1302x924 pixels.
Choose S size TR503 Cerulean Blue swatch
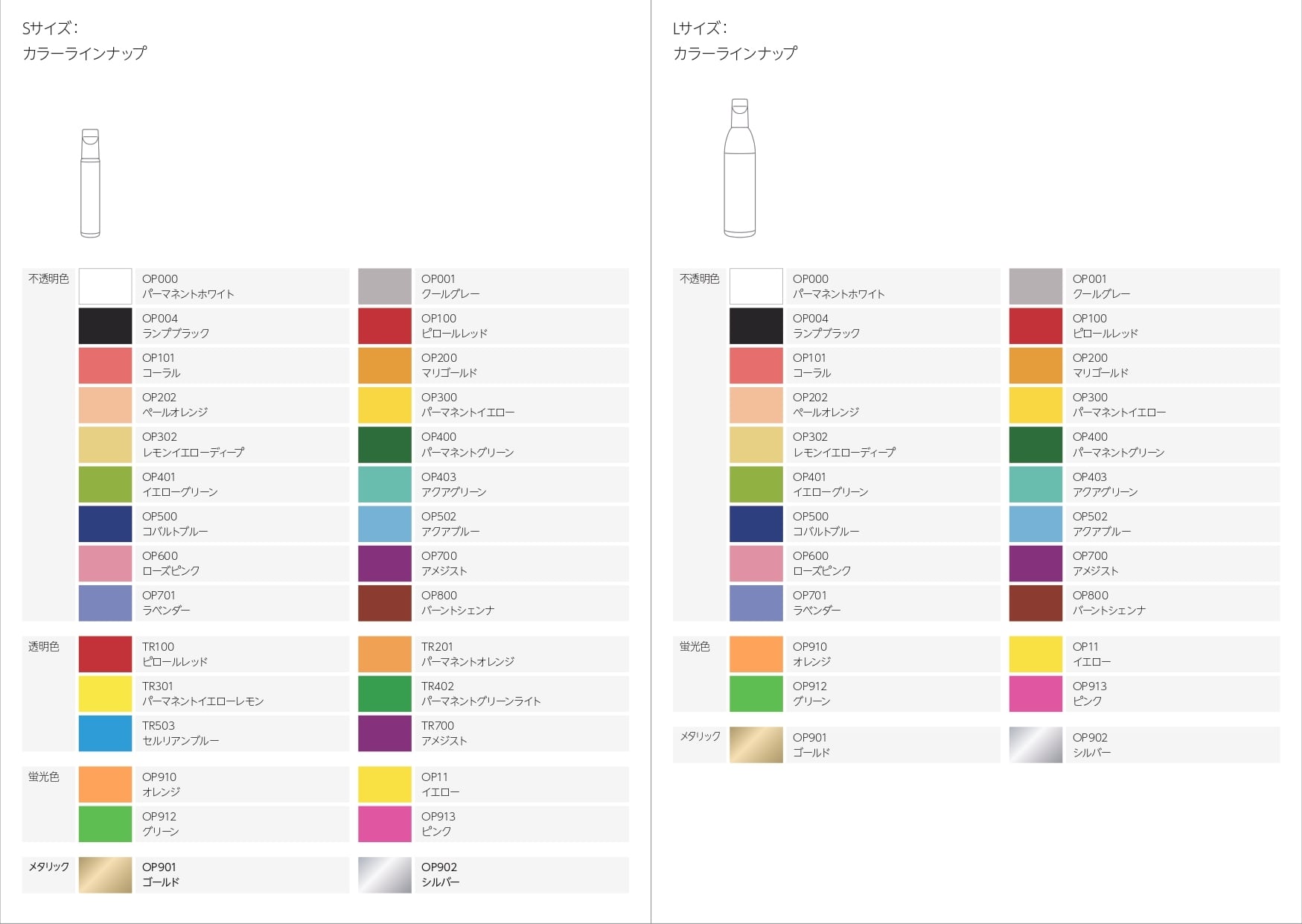point(105,733)
